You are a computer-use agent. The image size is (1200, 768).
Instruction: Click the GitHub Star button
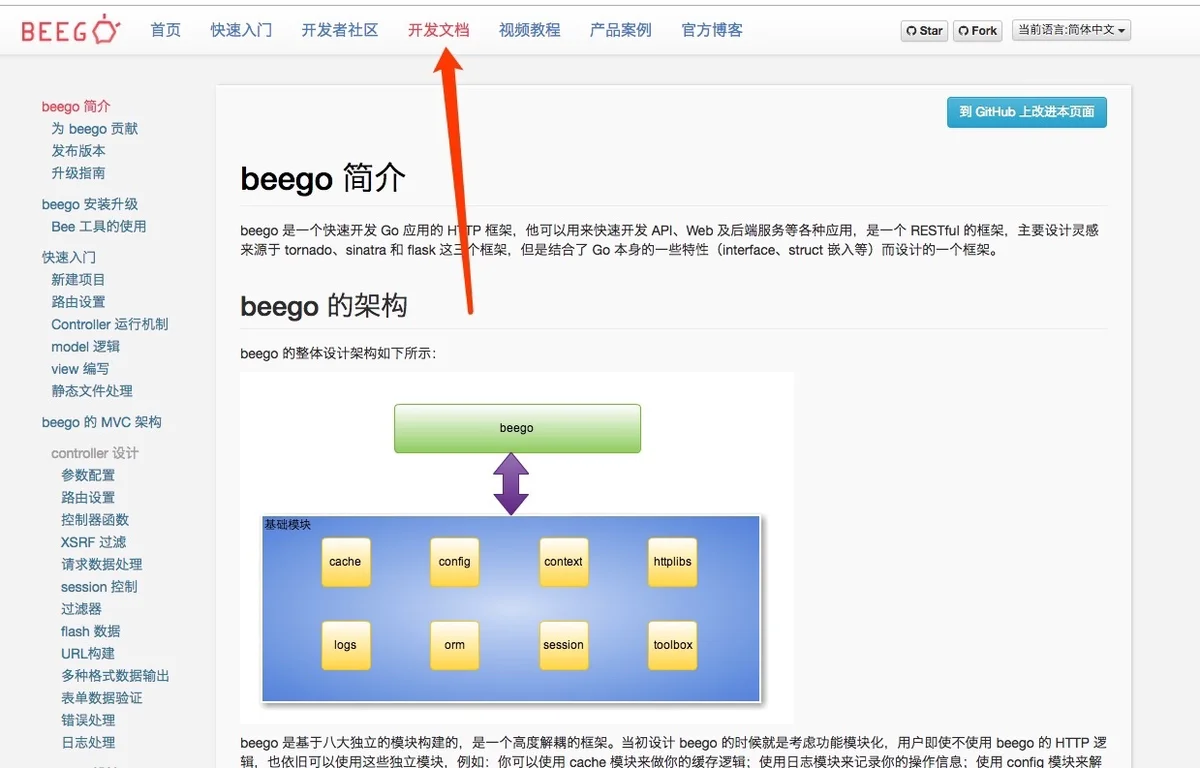[x=924, y=31]
